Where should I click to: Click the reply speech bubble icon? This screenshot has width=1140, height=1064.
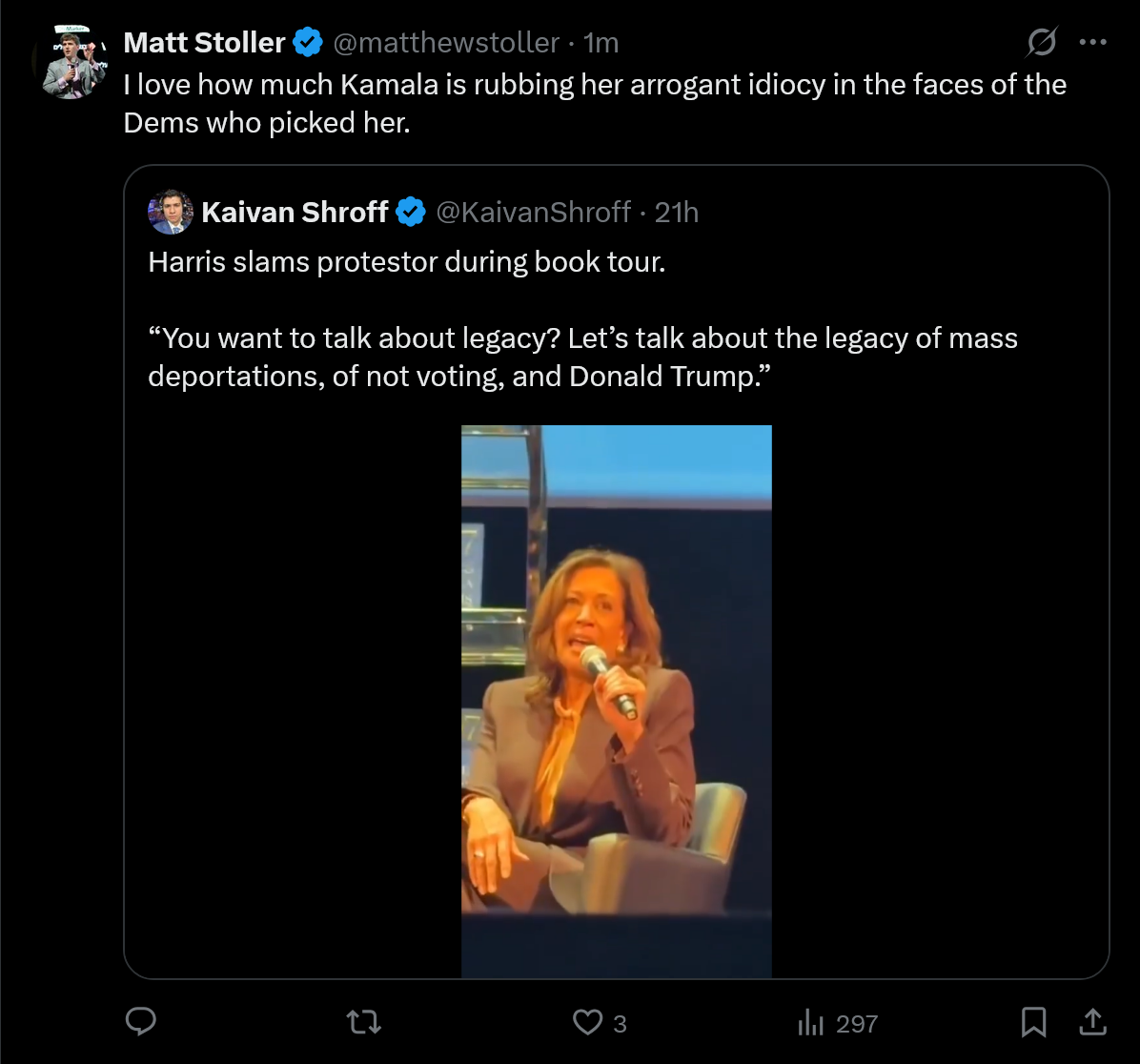tap(142, 1023)
